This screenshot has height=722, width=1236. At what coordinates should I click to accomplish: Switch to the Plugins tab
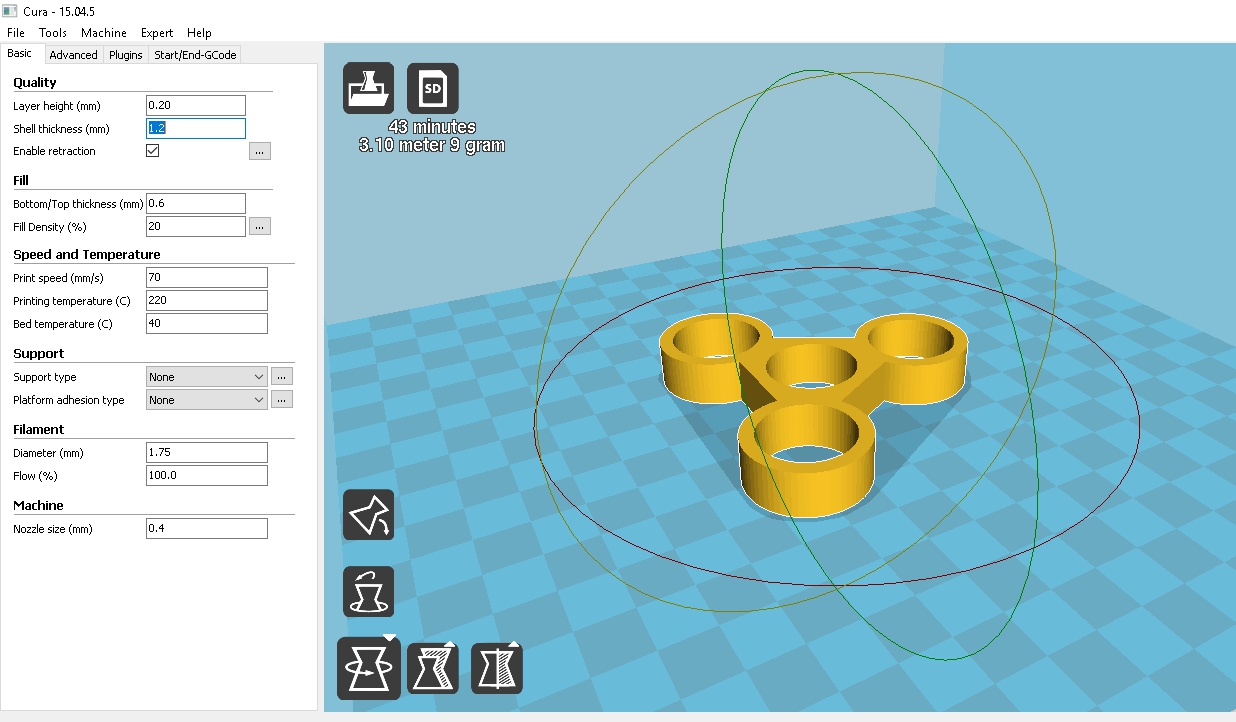(x=126, y=55)
